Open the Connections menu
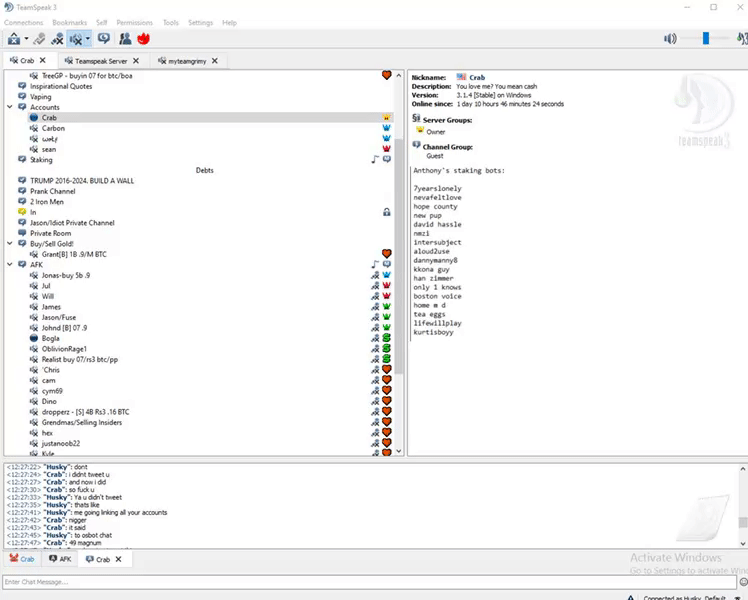Viewport: 748px width, 600px height. 23,22
